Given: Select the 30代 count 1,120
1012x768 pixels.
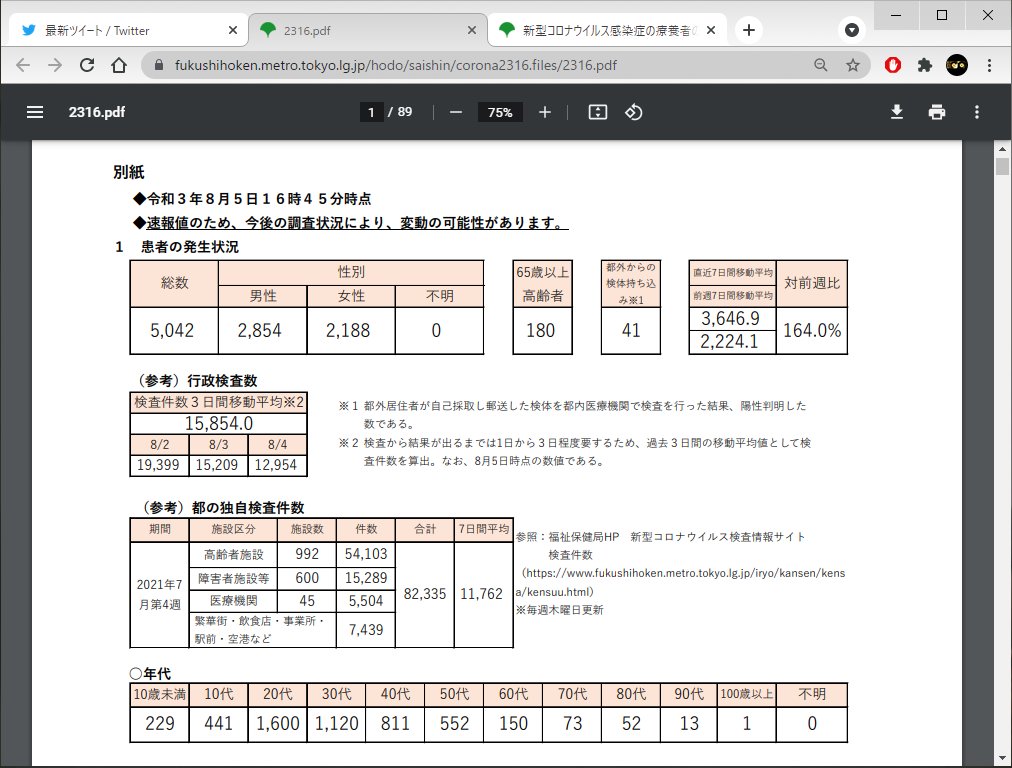Looking at the screenshot, I should click(336, 723).
